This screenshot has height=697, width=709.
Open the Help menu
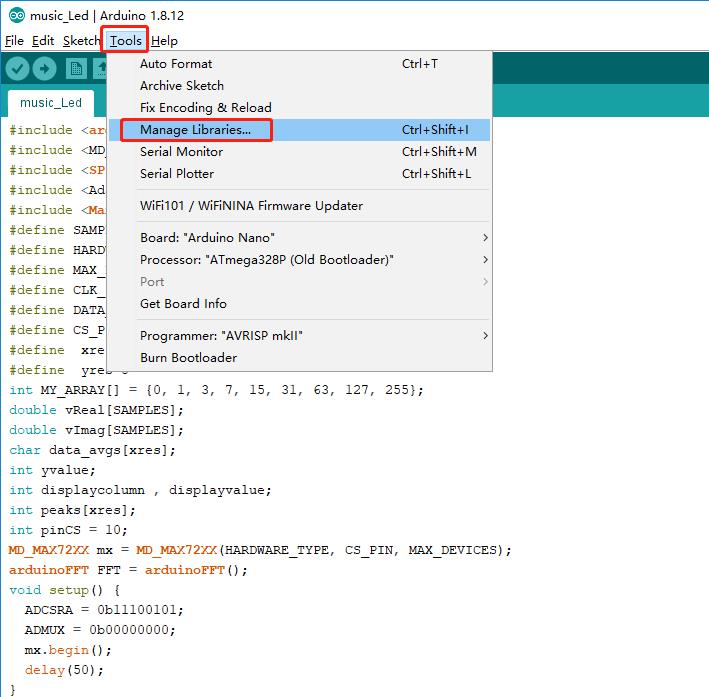pos(165,41)
